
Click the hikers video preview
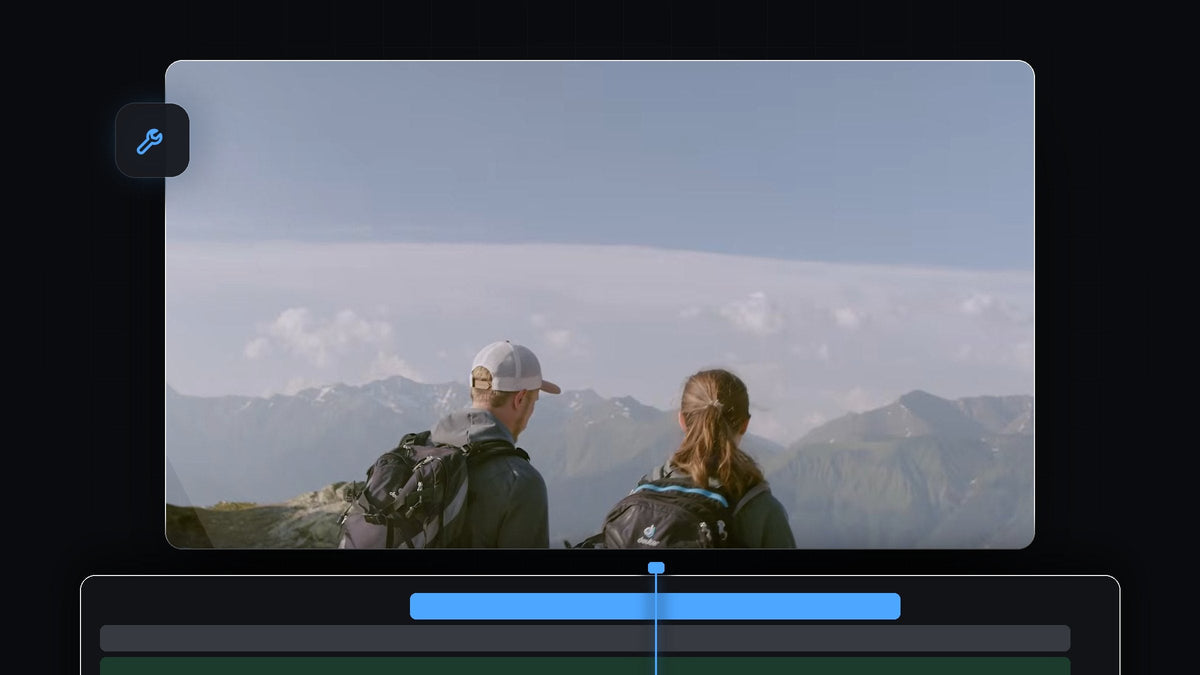[600, 305]
